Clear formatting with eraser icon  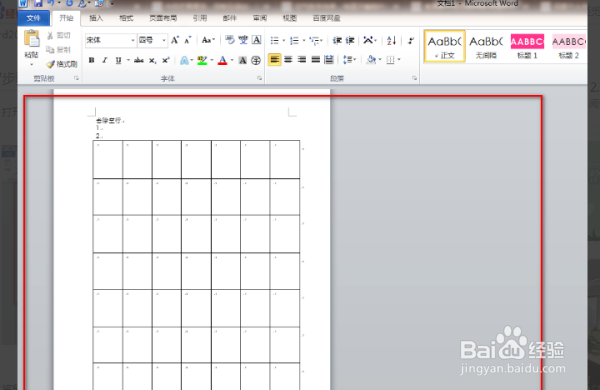(230, 40)
